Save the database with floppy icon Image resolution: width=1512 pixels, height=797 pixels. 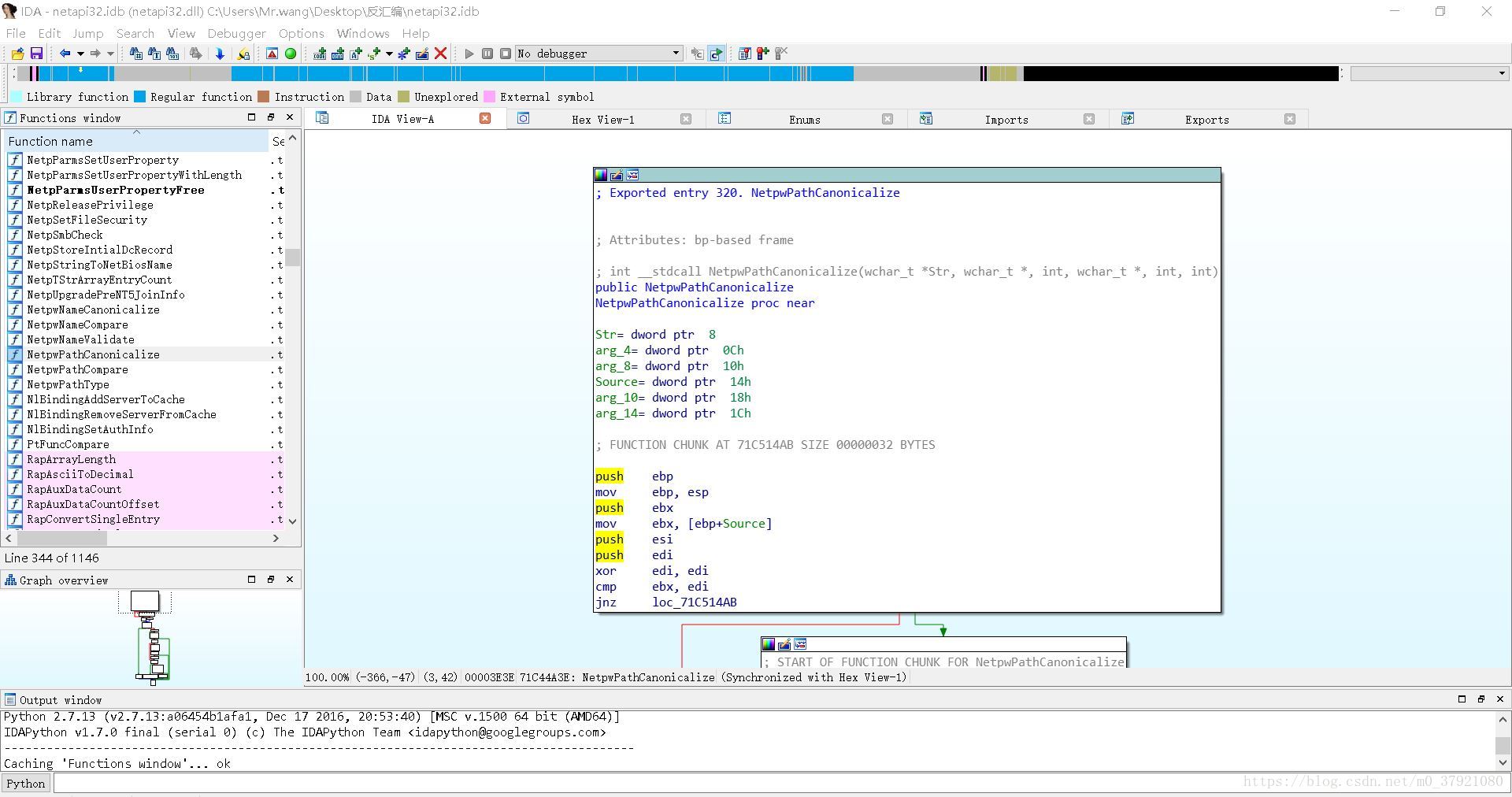pyautogui.click(x=36, y=54)
